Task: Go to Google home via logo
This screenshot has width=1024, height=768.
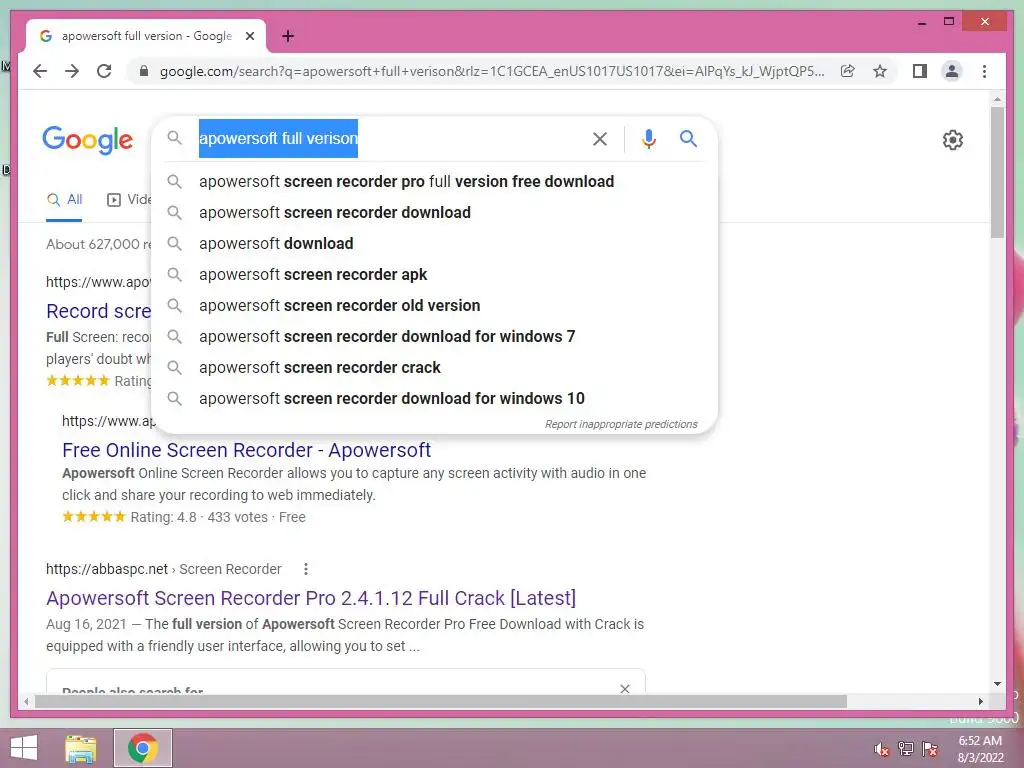Action: (88, 140)
